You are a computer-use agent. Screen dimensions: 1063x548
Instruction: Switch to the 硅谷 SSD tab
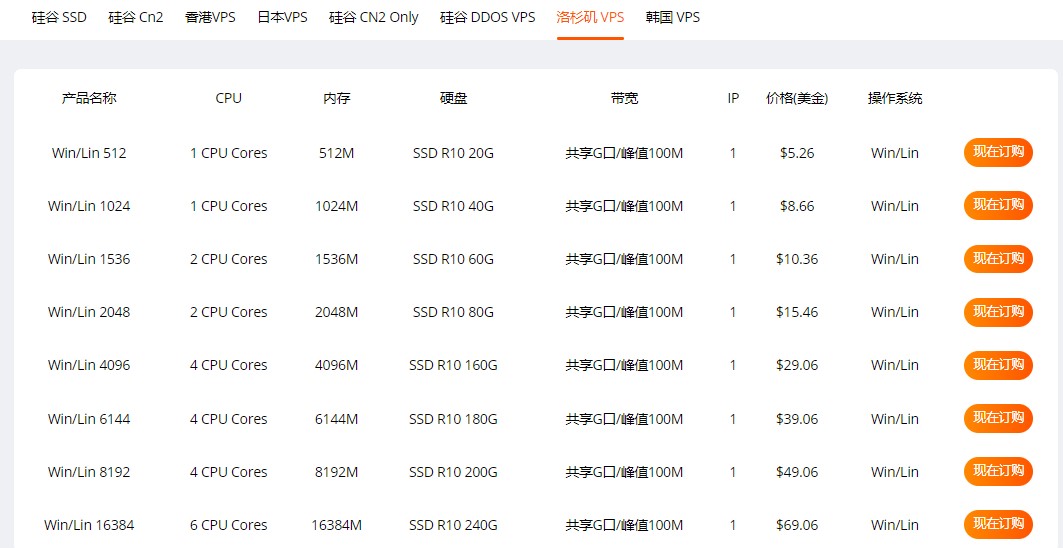[x=59, y=18]
